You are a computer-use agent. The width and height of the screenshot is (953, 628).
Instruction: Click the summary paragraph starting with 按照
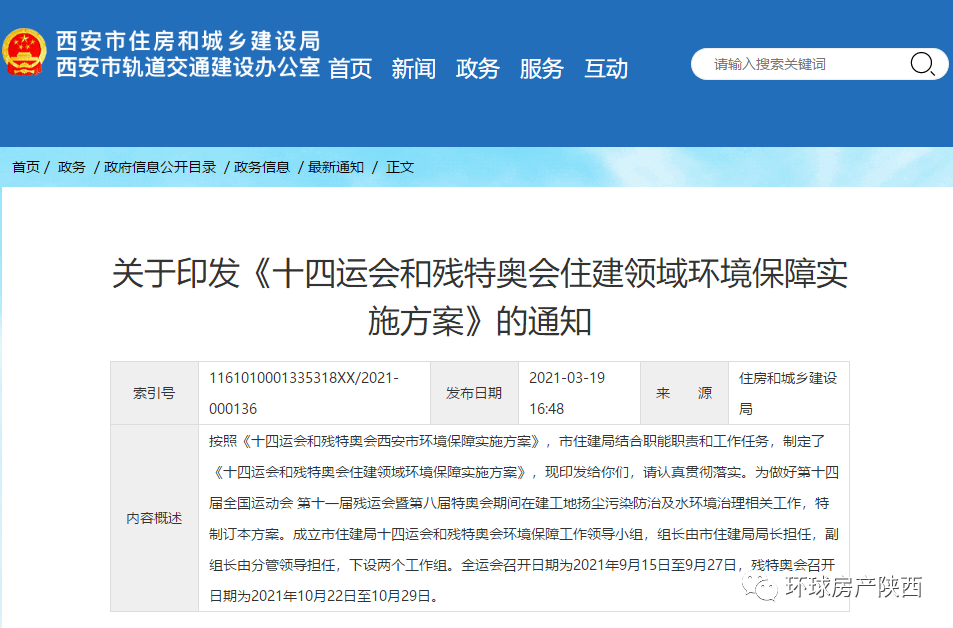(x=524, y=518)
